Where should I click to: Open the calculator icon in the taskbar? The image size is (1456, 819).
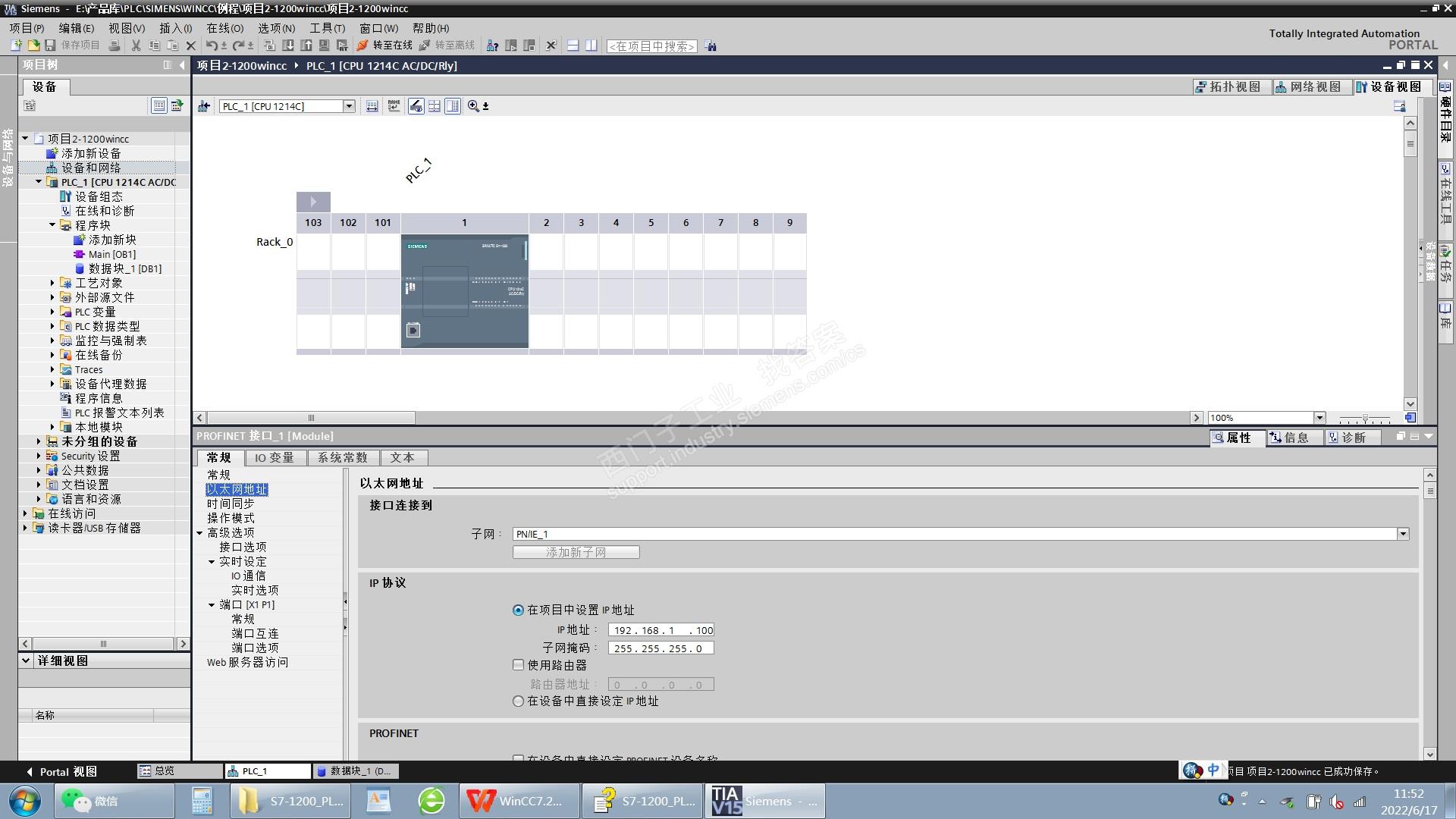[202, 801]
